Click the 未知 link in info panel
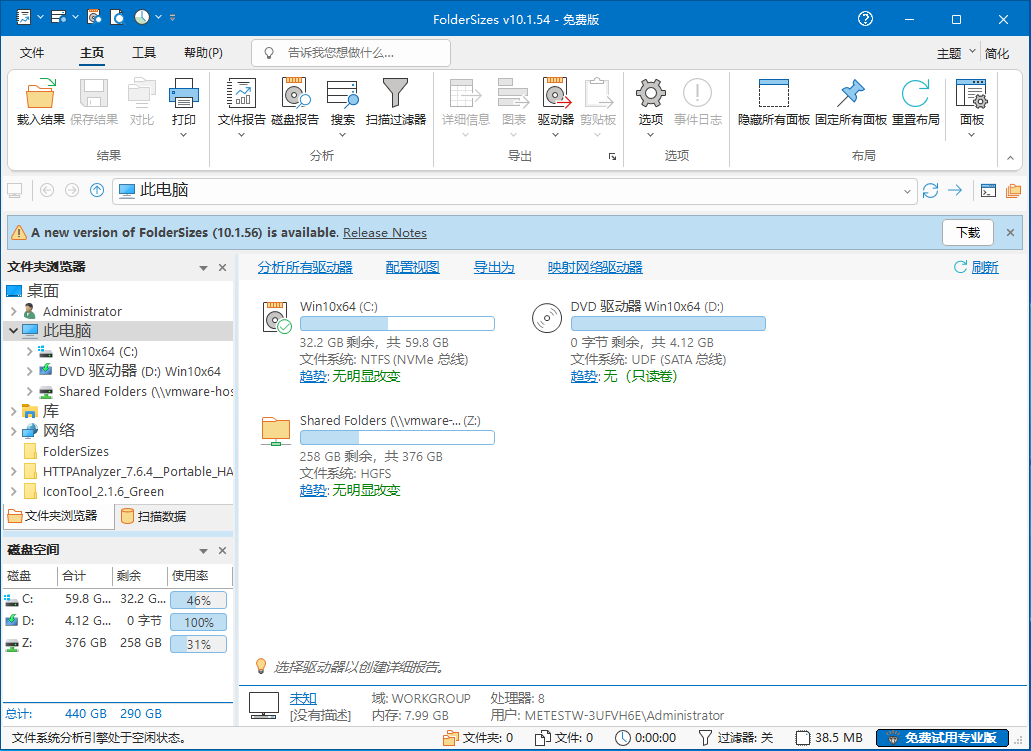The width and height of the screenshot is (1031, 751). point(303,698)
